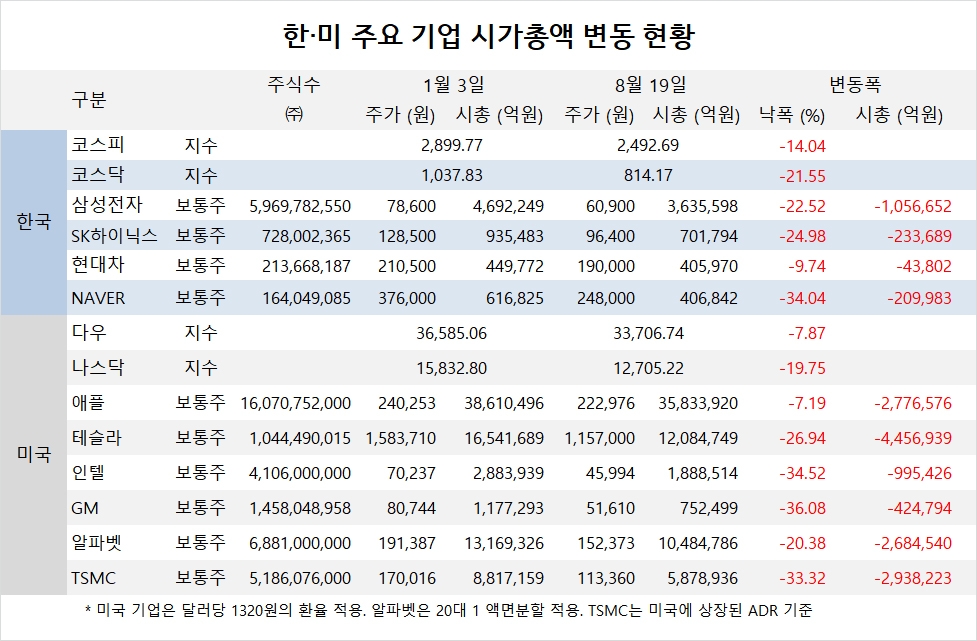This screenshot has height=641, width=977.
Task: Click GM change -424,794
Action: [920, 508]
